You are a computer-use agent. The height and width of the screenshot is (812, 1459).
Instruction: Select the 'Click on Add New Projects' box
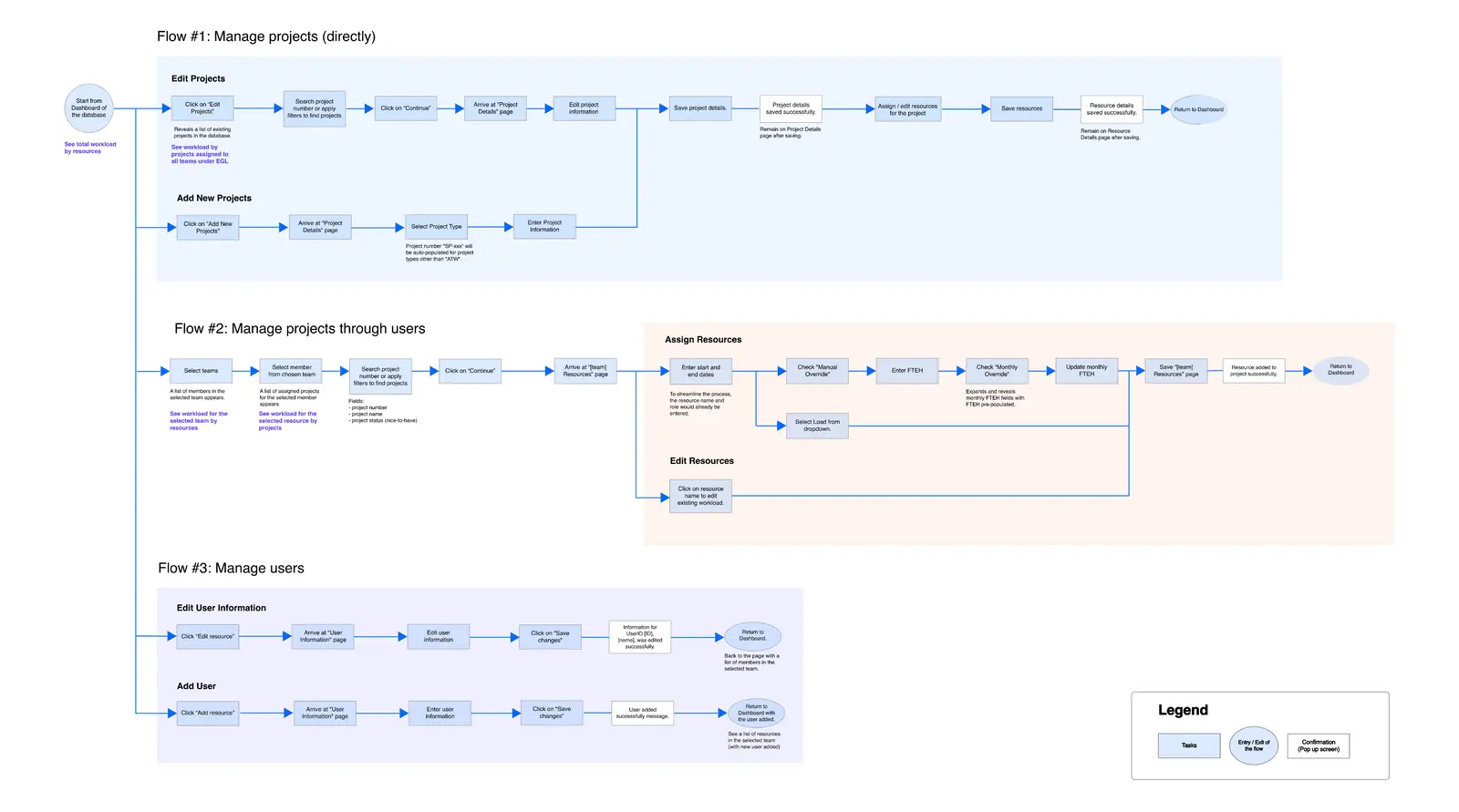(207, 227)
